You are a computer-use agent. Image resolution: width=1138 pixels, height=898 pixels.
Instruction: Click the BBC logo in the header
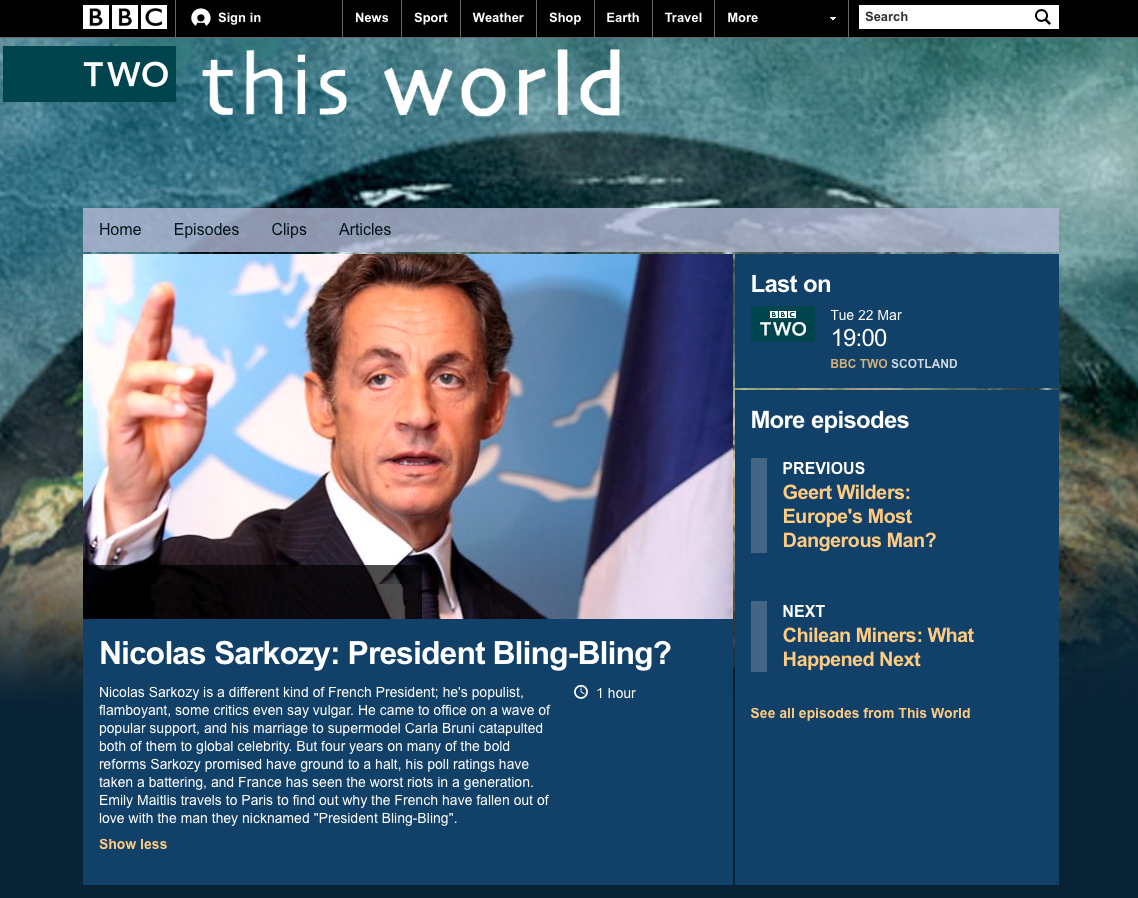125,17
